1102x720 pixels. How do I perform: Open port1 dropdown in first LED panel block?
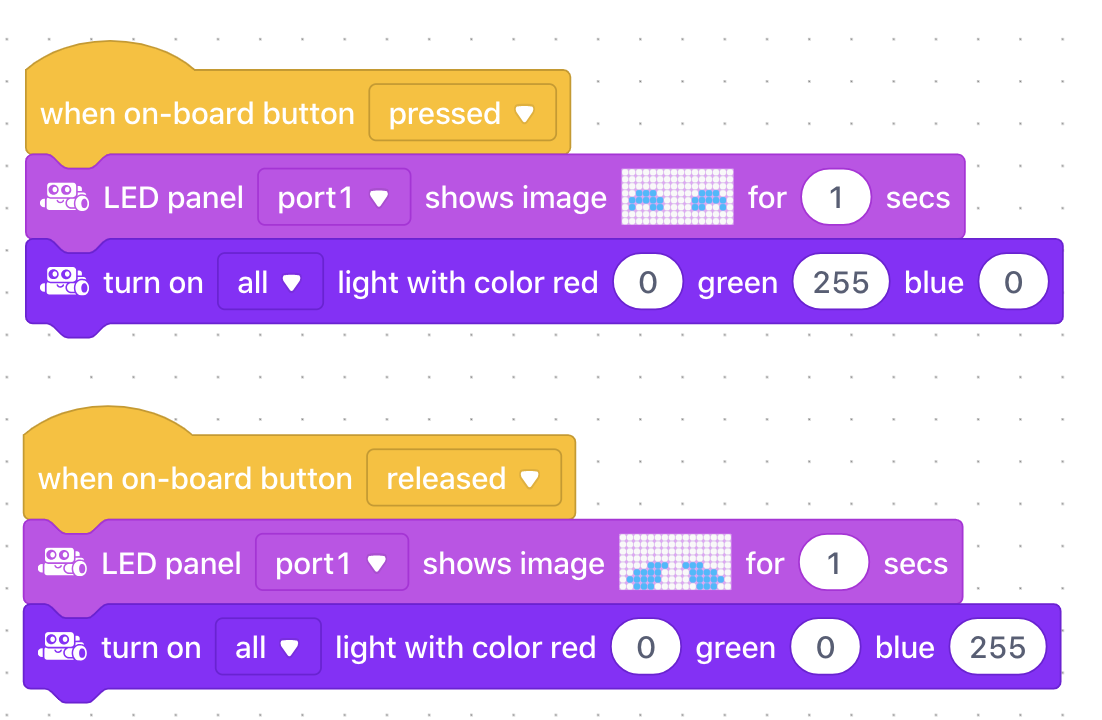tap(334, 197)
